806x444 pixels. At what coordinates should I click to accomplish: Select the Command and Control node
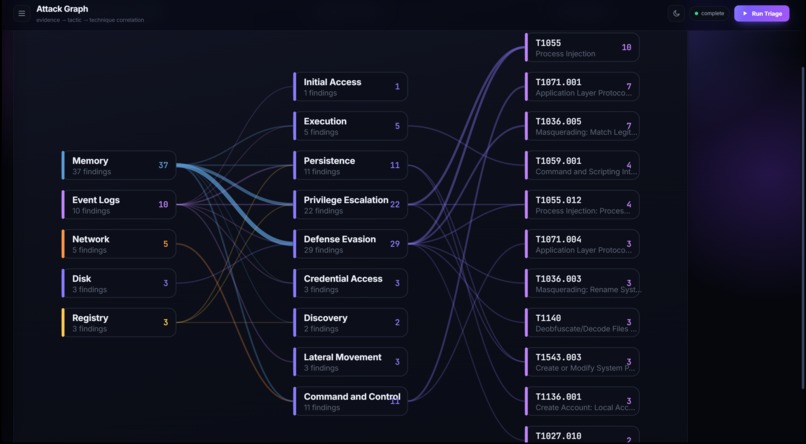click(350, 401)
